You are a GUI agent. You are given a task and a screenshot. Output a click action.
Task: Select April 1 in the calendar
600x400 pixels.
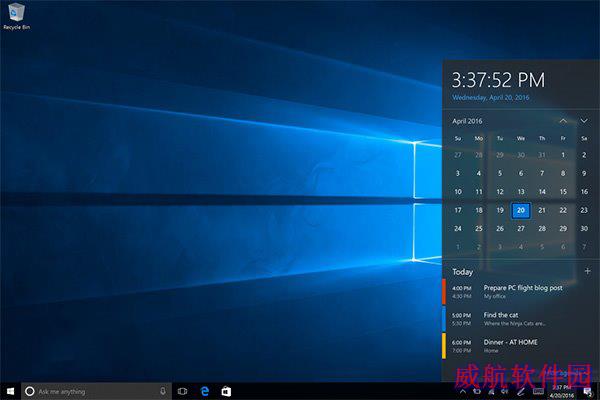click(563, 155)
